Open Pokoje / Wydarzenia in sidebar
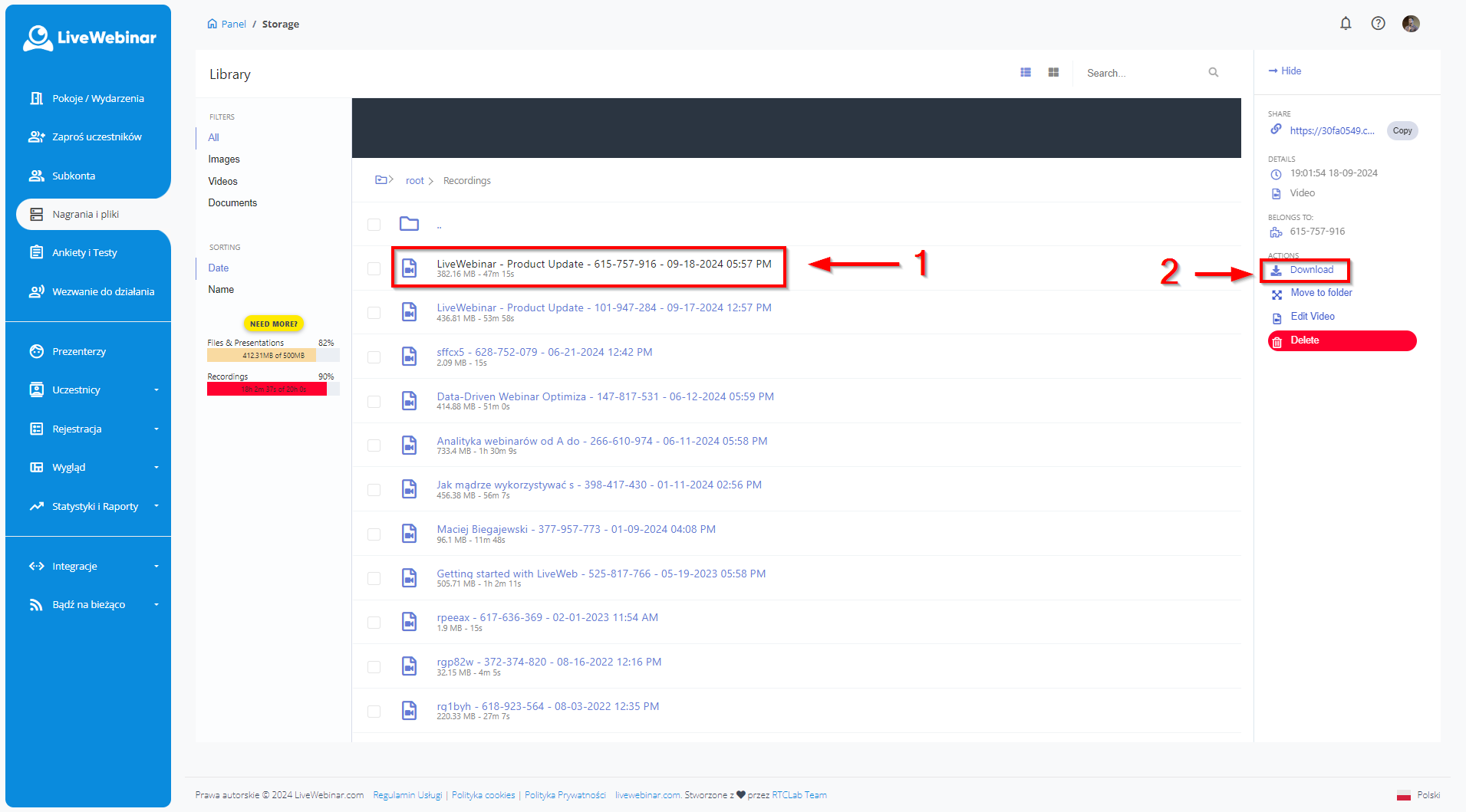The width and height of the screenshot is (1466, 812). pyautogui.click(x=97, y=99)
